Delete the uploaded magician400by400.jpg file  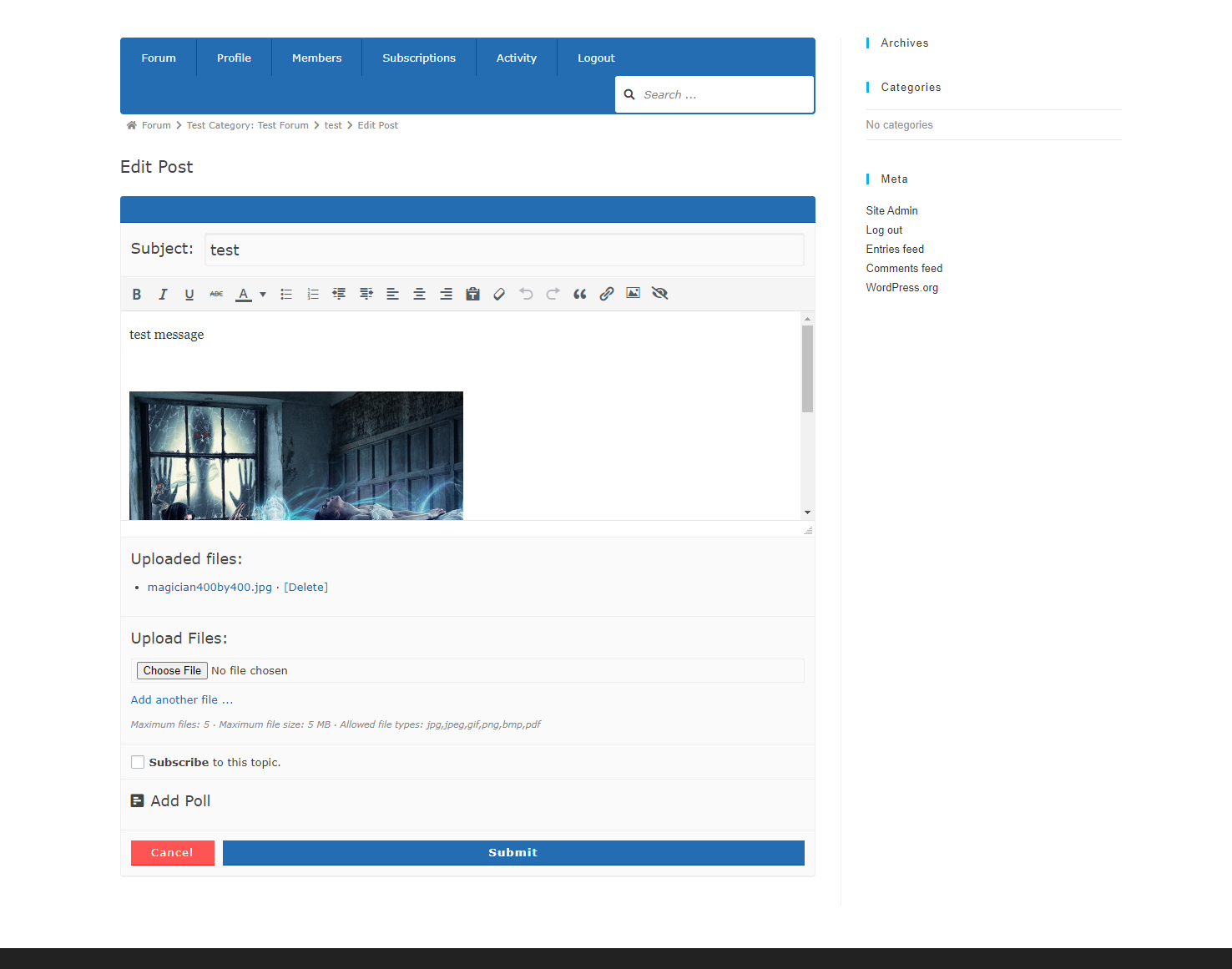click(x=305, y=588)
